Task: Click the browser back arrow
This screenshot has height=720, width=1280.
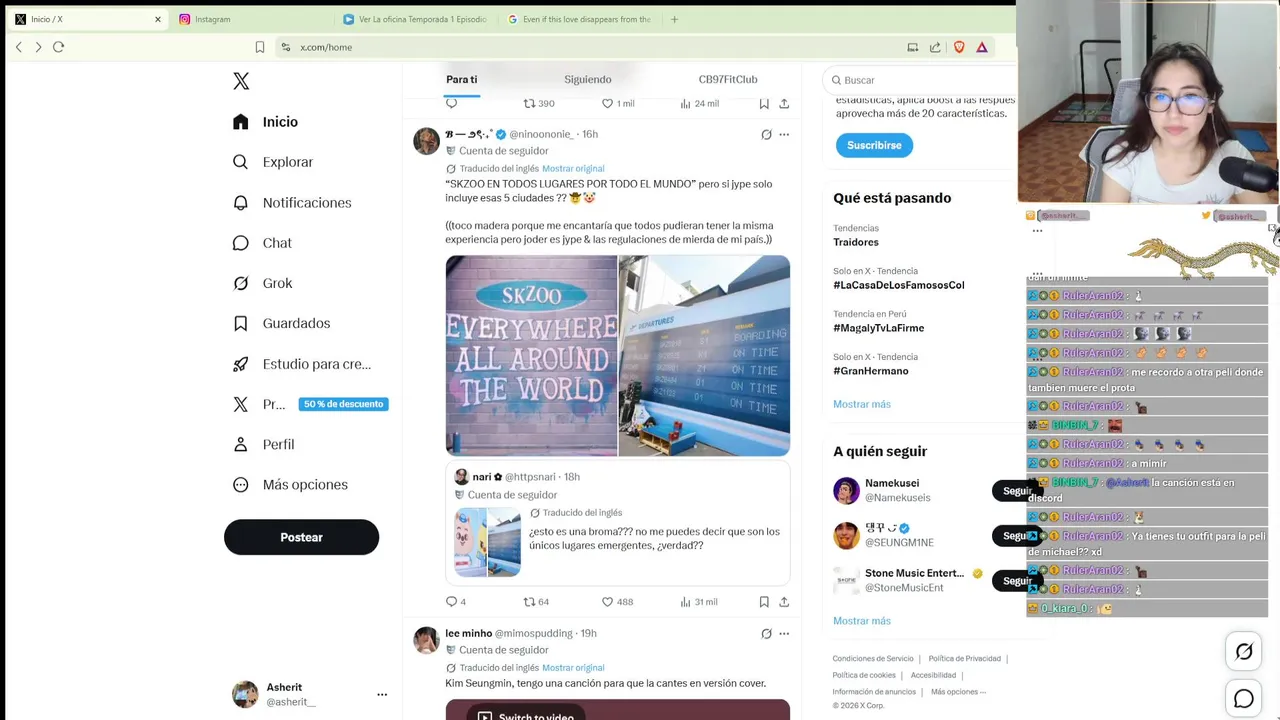Action: 18,47
